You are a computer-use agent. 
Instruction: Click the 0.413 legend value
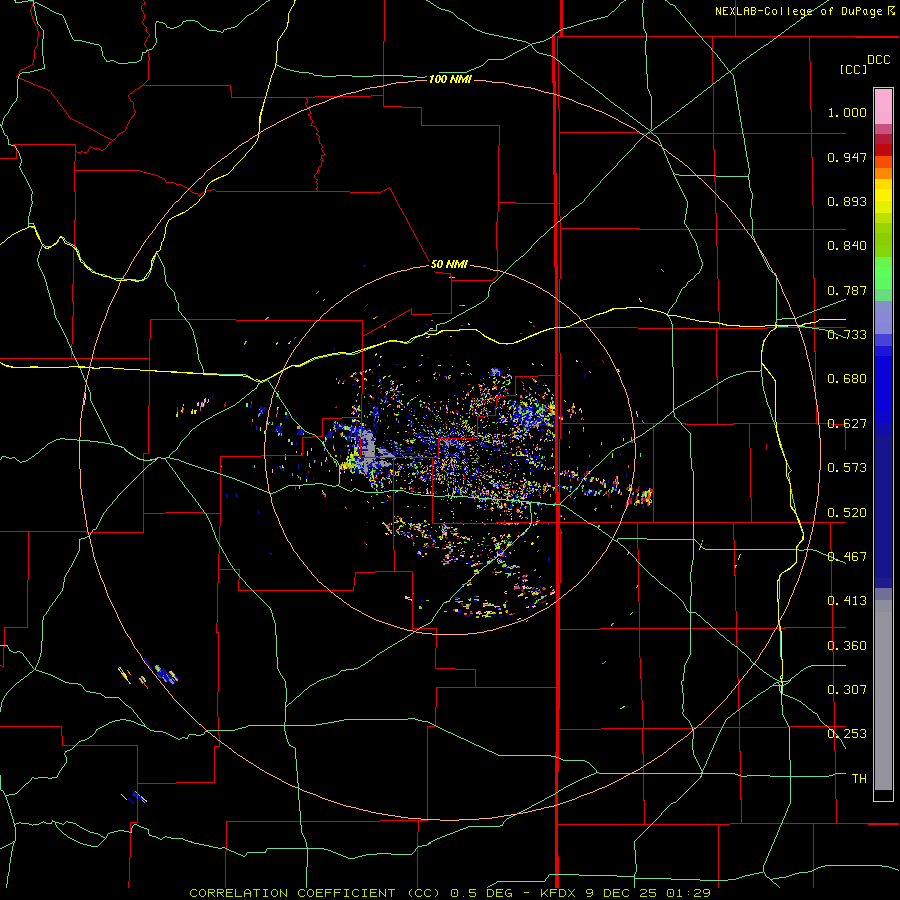(x=847, y=601)
